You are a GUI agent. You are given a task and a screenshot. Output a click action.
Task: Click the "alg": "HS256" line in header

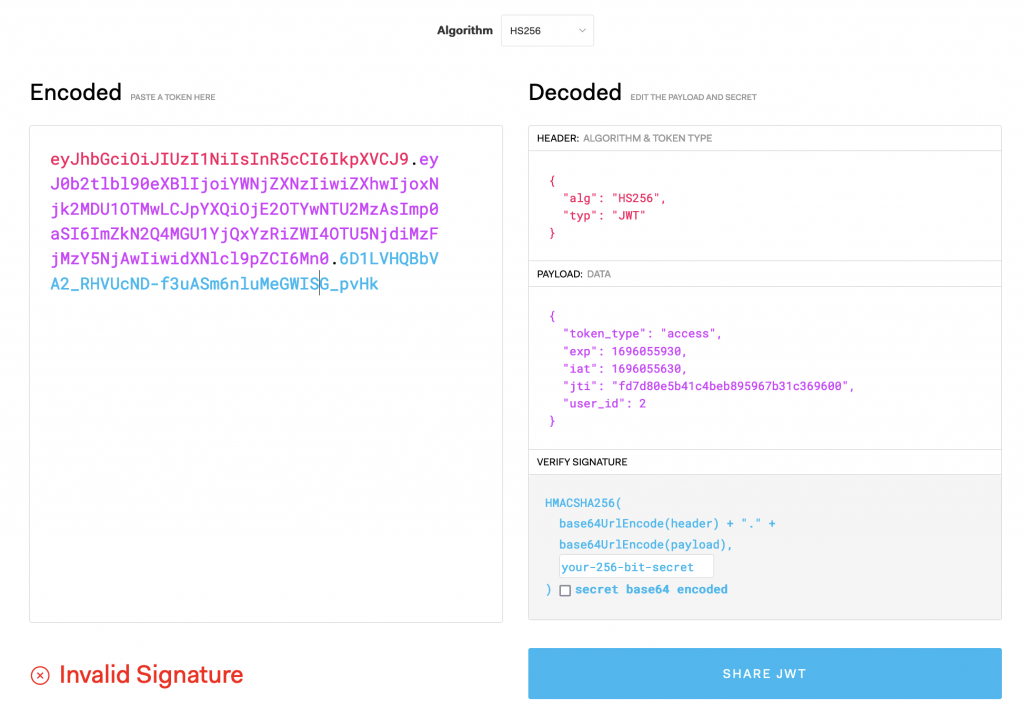[614, 198]
